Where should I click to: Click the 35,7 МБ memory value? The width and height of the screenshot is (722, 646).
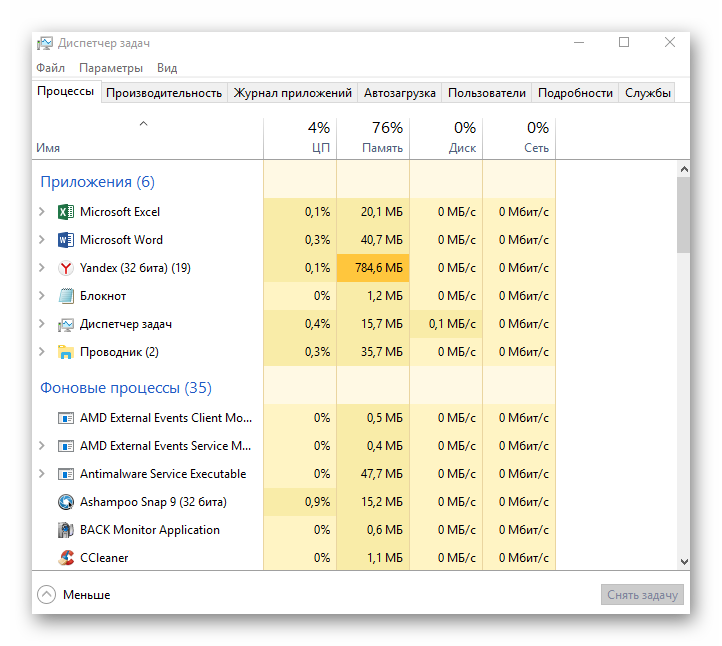coord(382,352)
